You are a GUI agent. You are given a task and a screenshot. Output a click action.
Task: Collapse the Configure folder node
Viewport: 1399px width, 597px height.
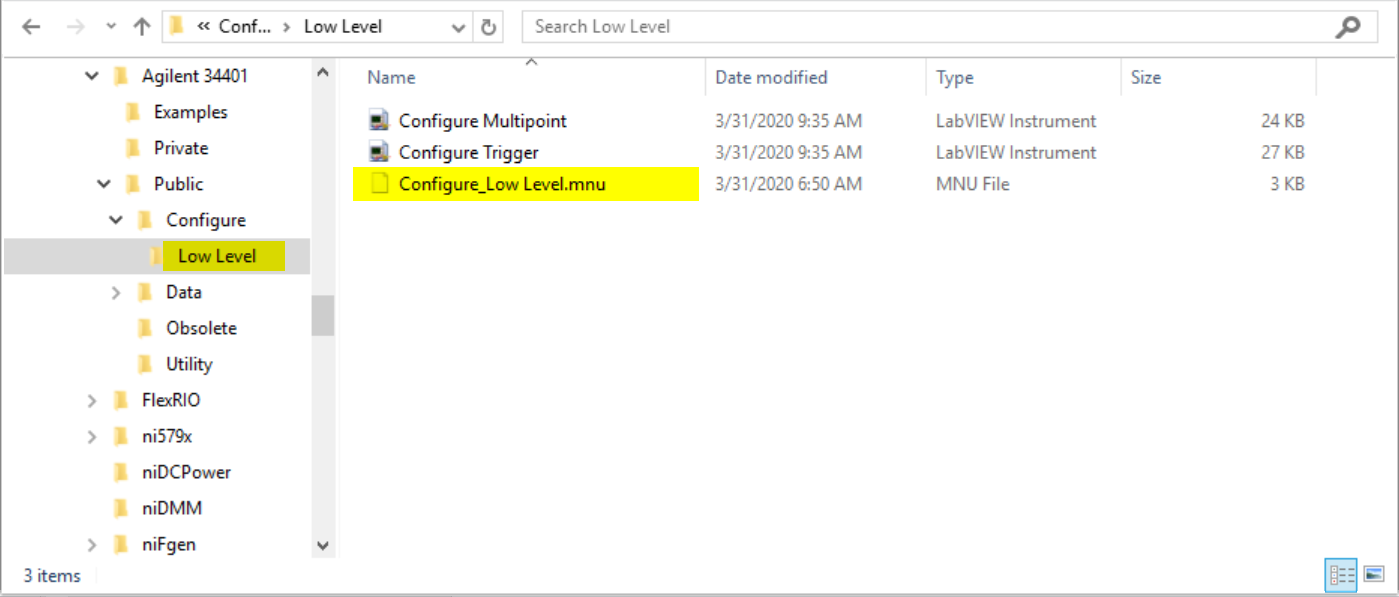(x=116, y=220)
